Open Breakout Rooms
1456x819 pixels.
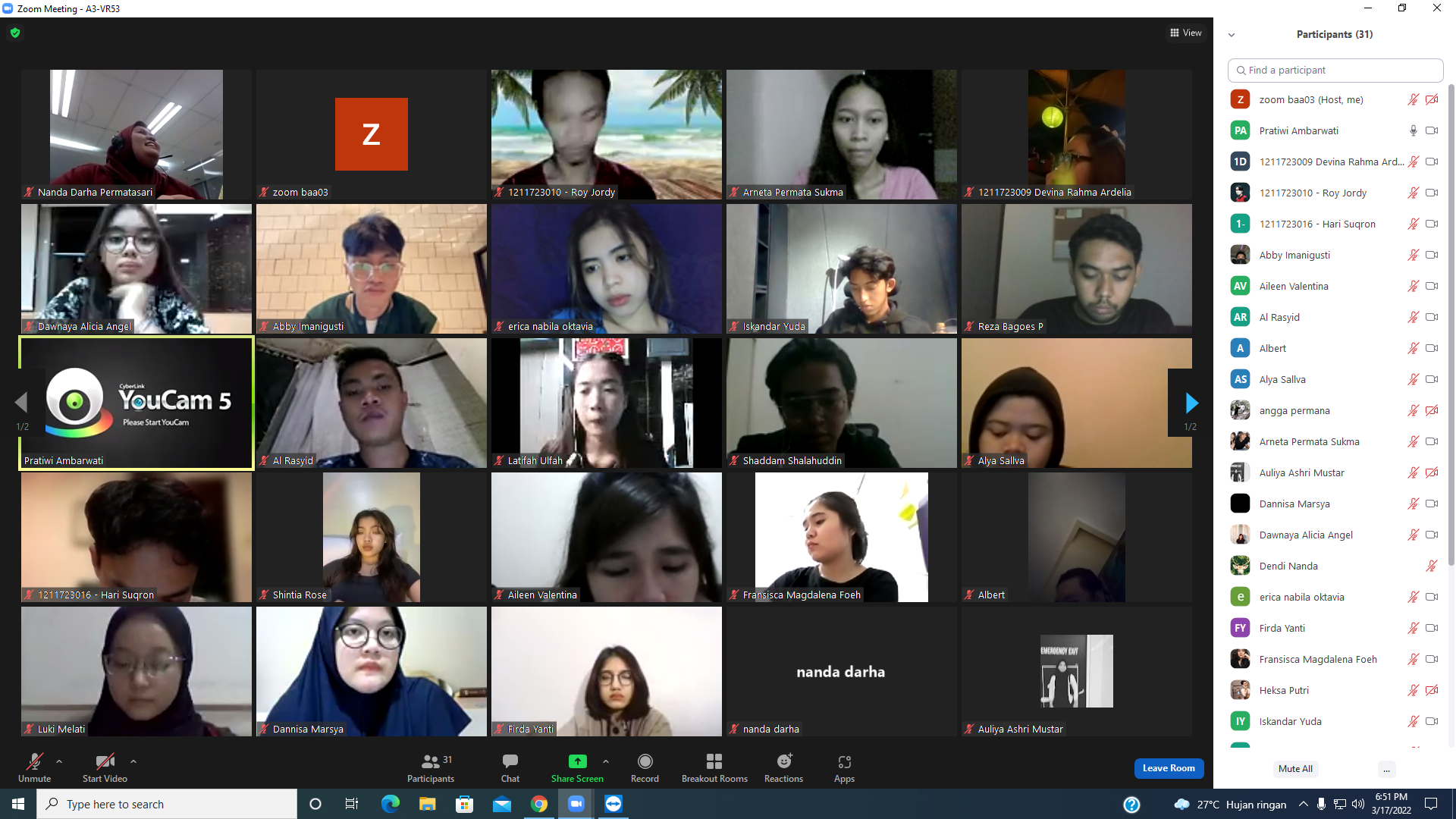714,767
